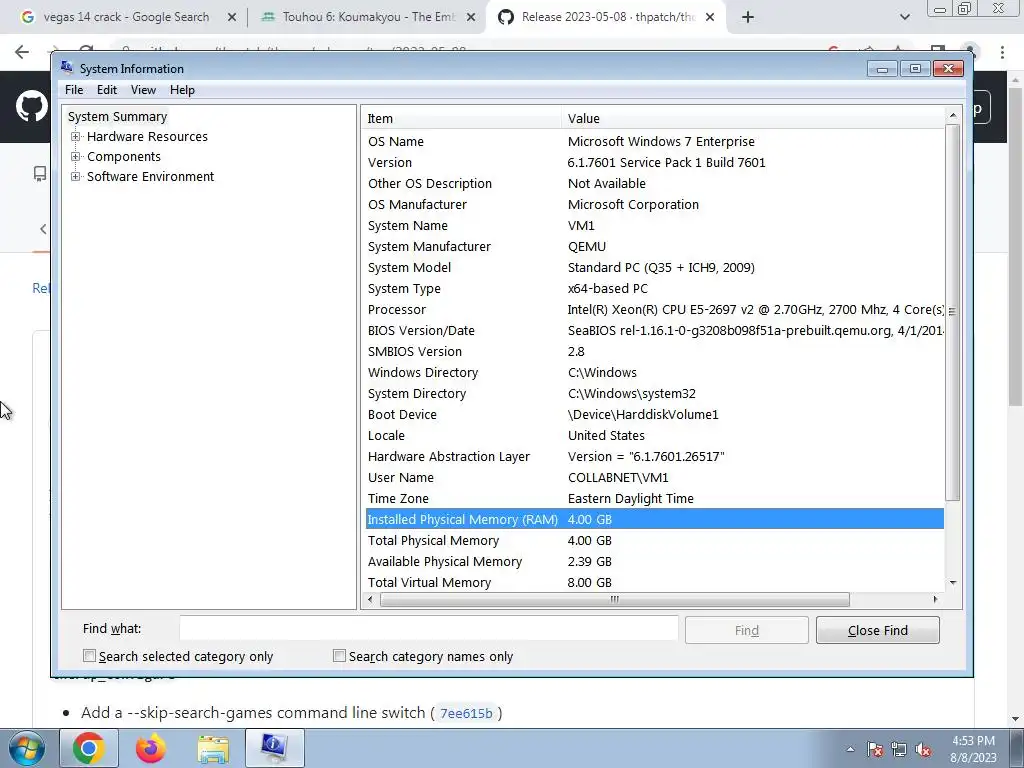
Task: Expand Hardware Resources node
Action: click(76, 136)
